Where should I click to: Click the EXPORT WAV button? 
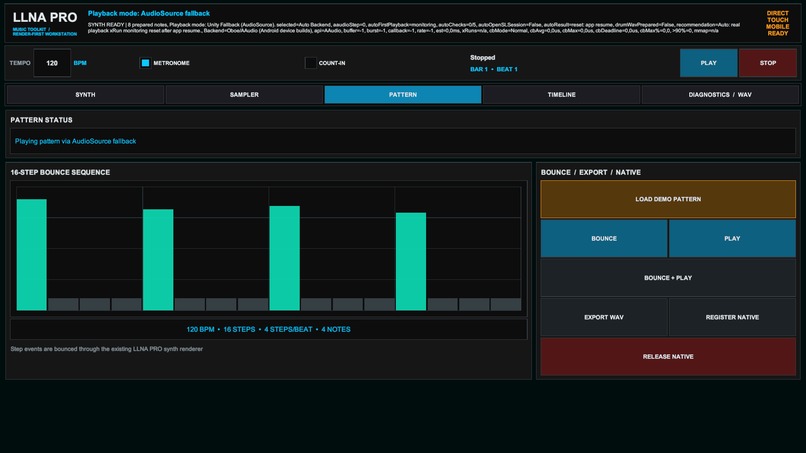[604, 317]
